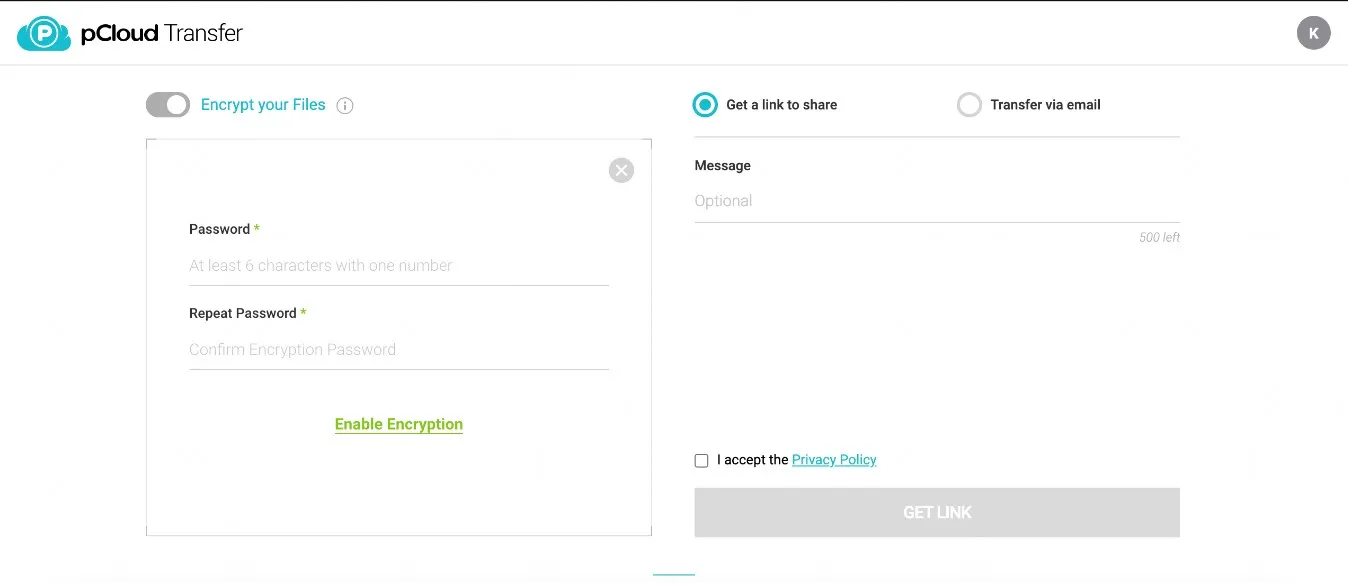1348x583 pixels.
Task: Focus the Password input field
Action: (x=398, y=266)
